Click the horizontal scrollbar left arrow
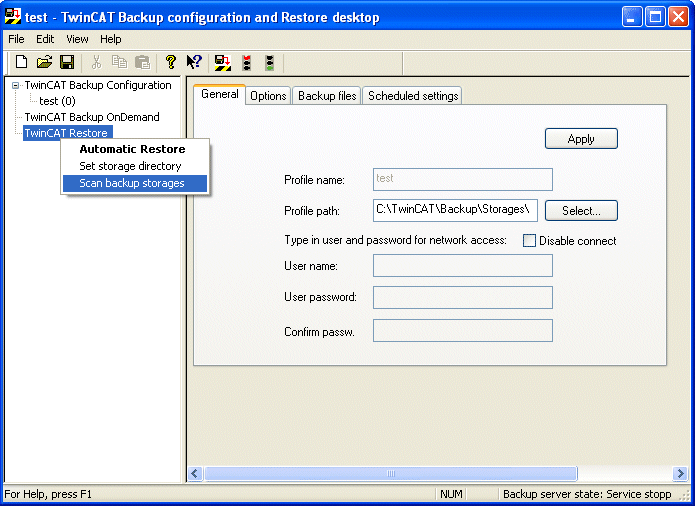This screenshot has height=506, width=695. [195, 473]
